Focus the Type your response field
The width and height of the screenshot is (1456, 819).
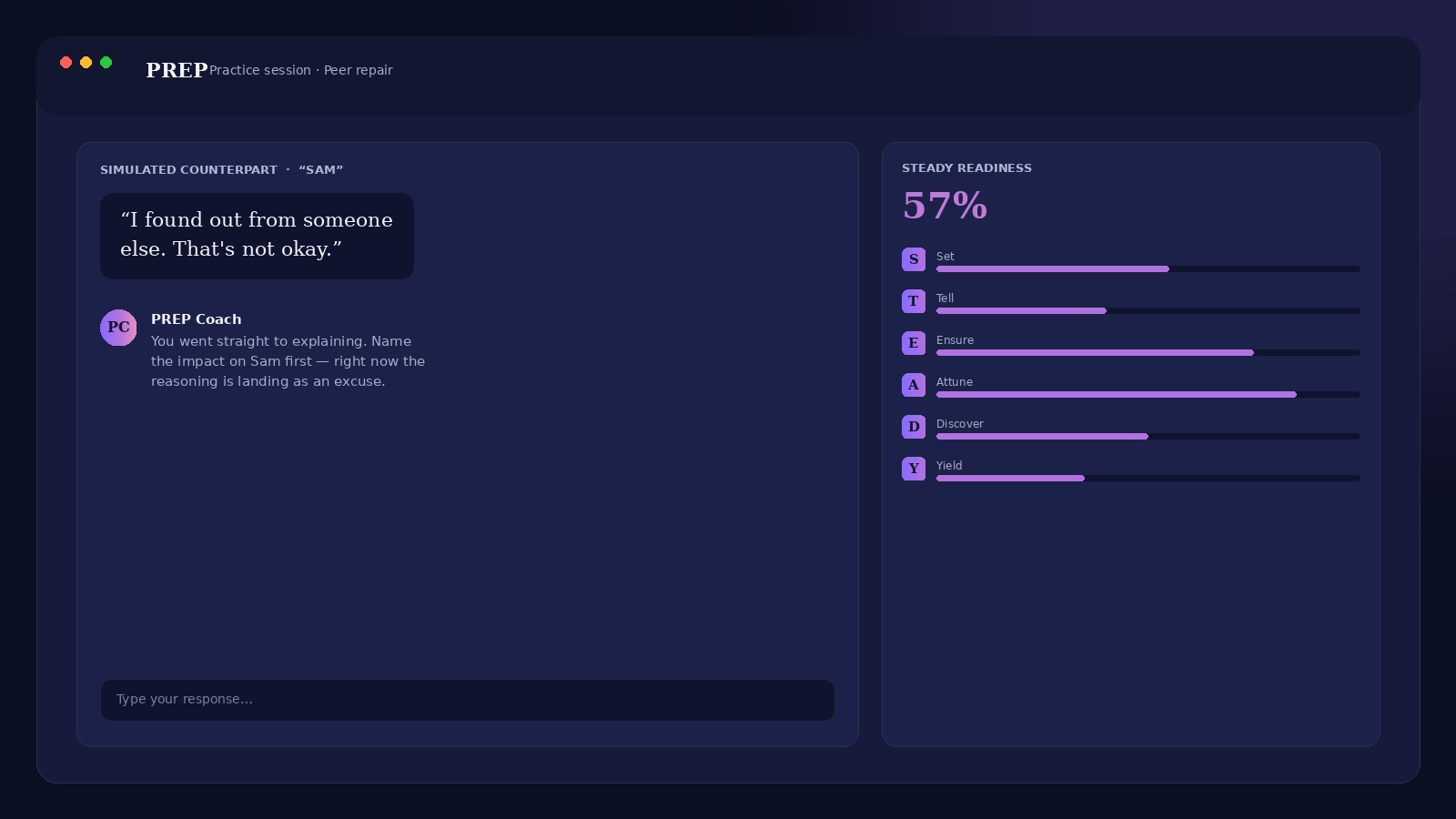pos(468,700)
